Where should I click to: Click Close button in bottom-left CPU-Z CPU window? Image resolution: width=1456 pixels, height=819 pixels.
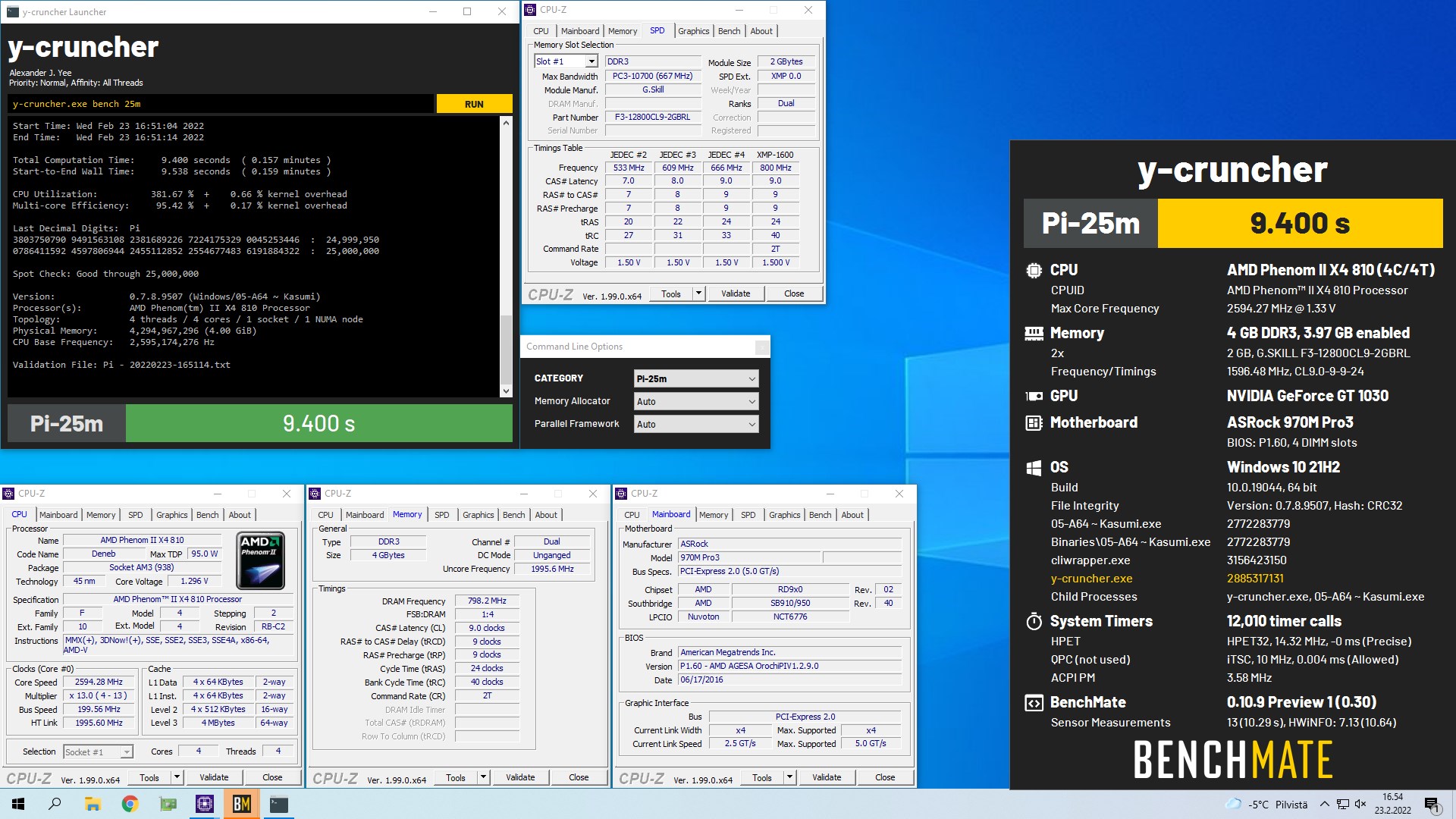[x=272, y=777]
